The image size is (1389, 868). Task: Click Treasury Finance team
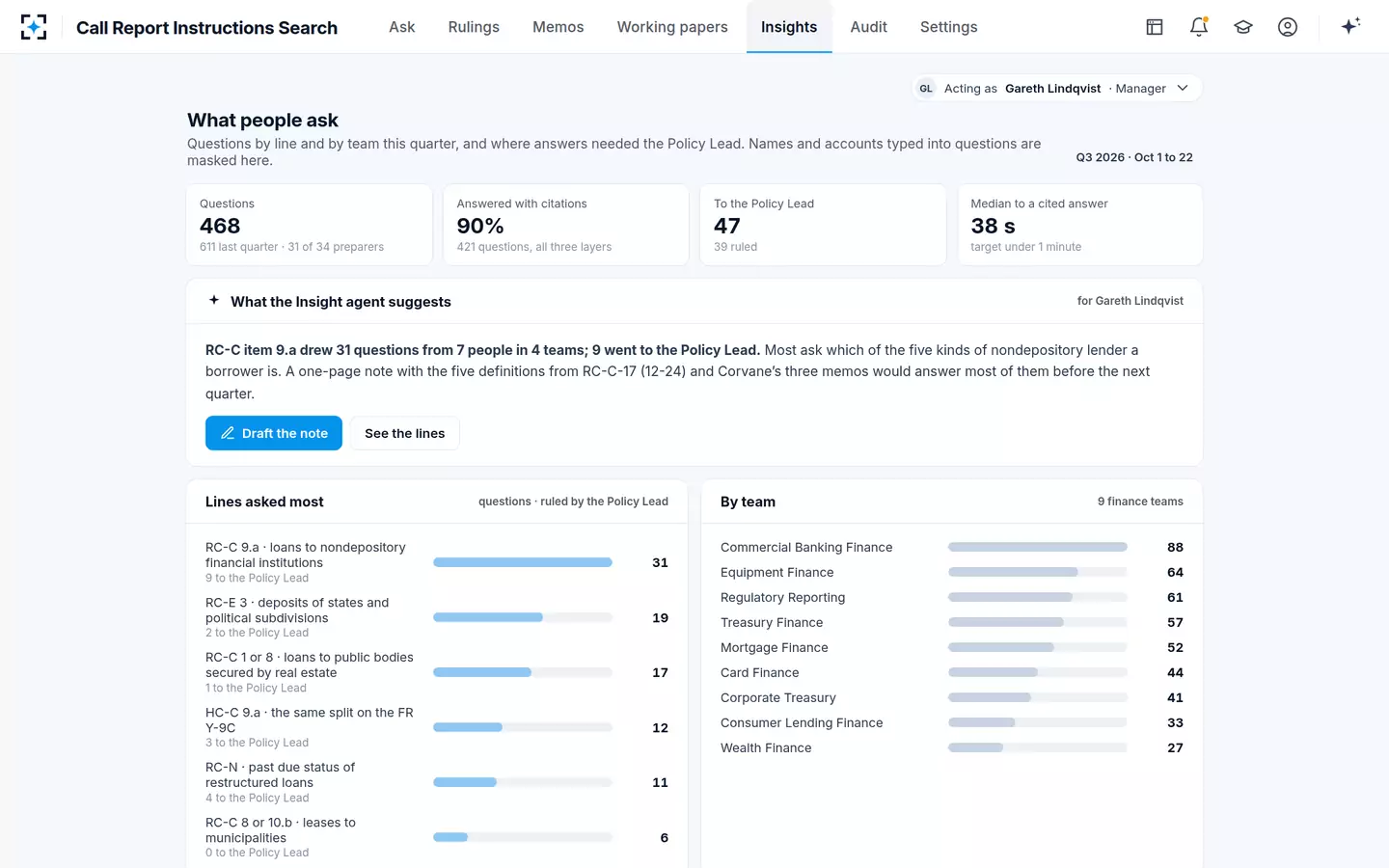(772, 622)
